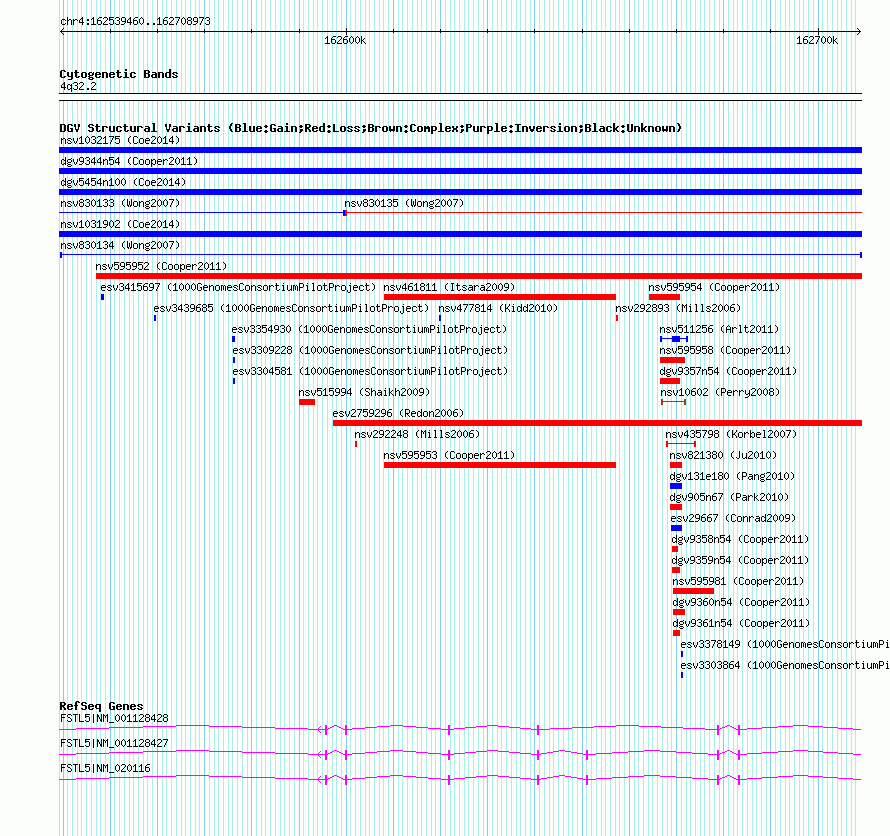Select nsv830133 (Wong2007) variant label
This screenshot has width=890, height=836.
pos(120,203)
